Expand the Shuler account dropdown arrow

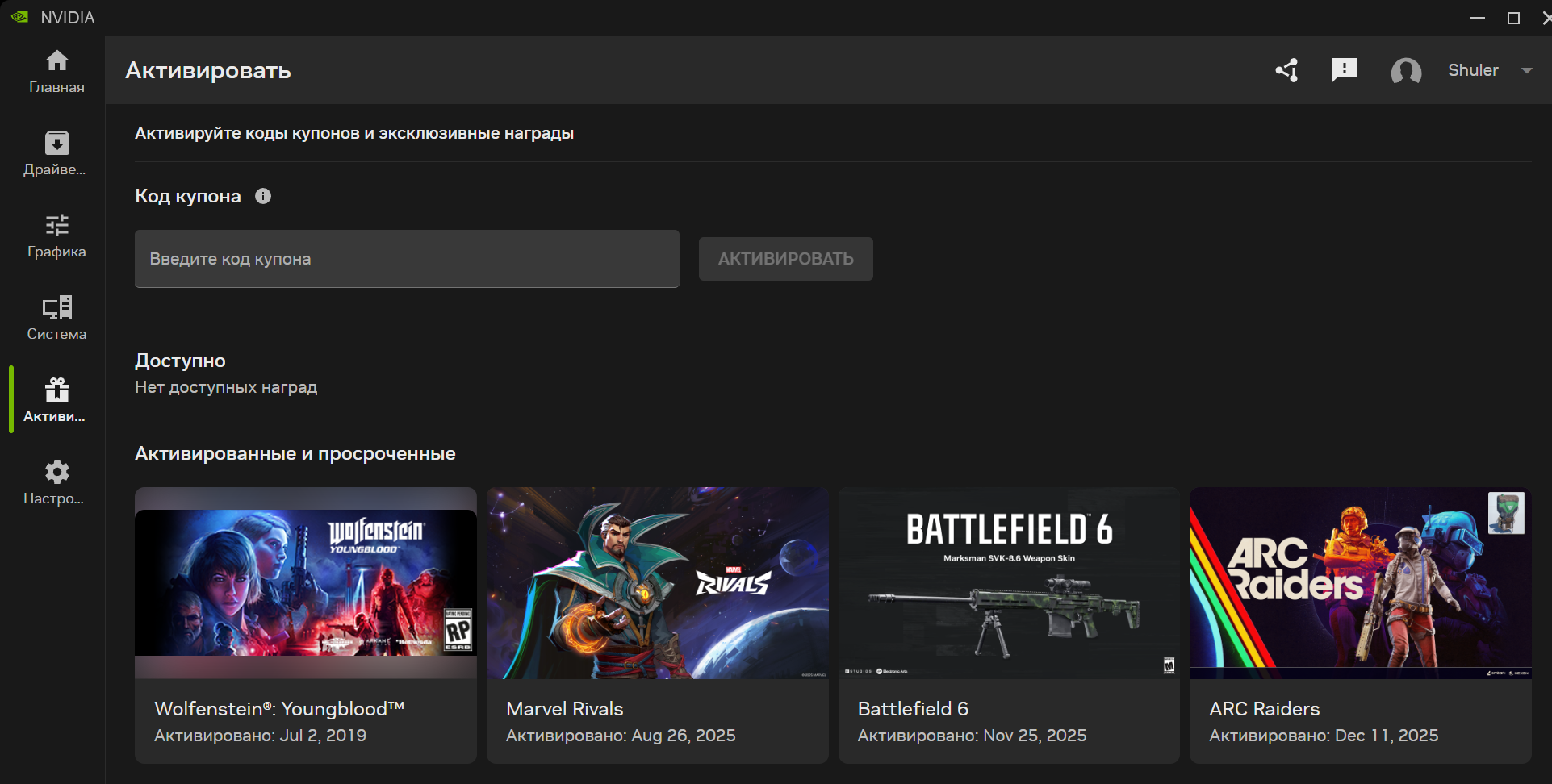(1526, 70)
